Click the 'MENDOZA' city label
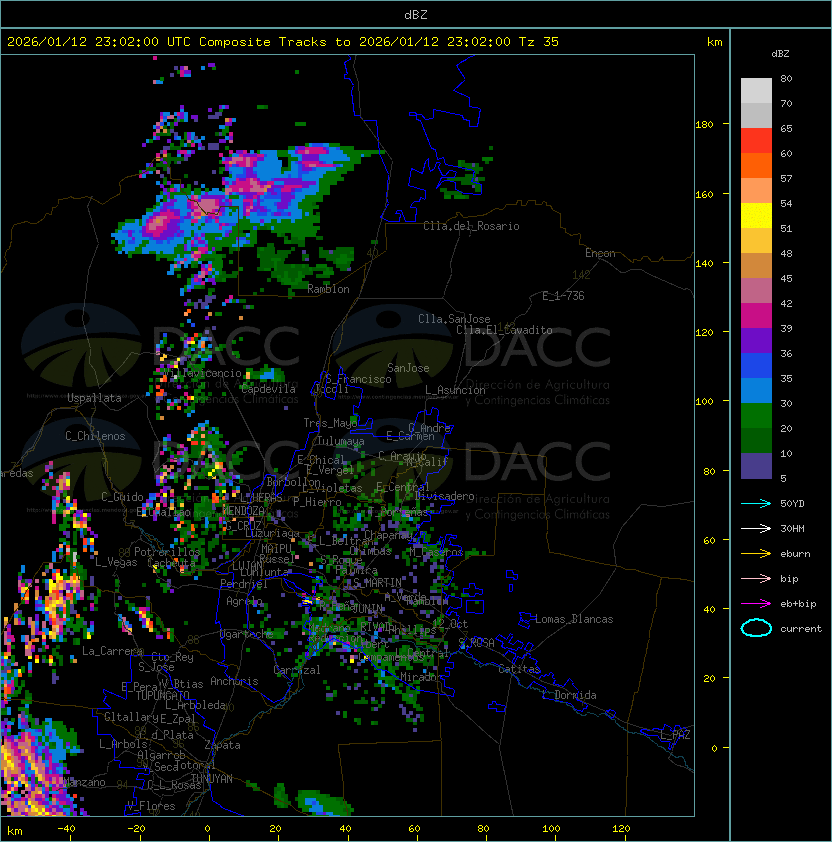Viewport: 832px width, 842px height. 243,511
